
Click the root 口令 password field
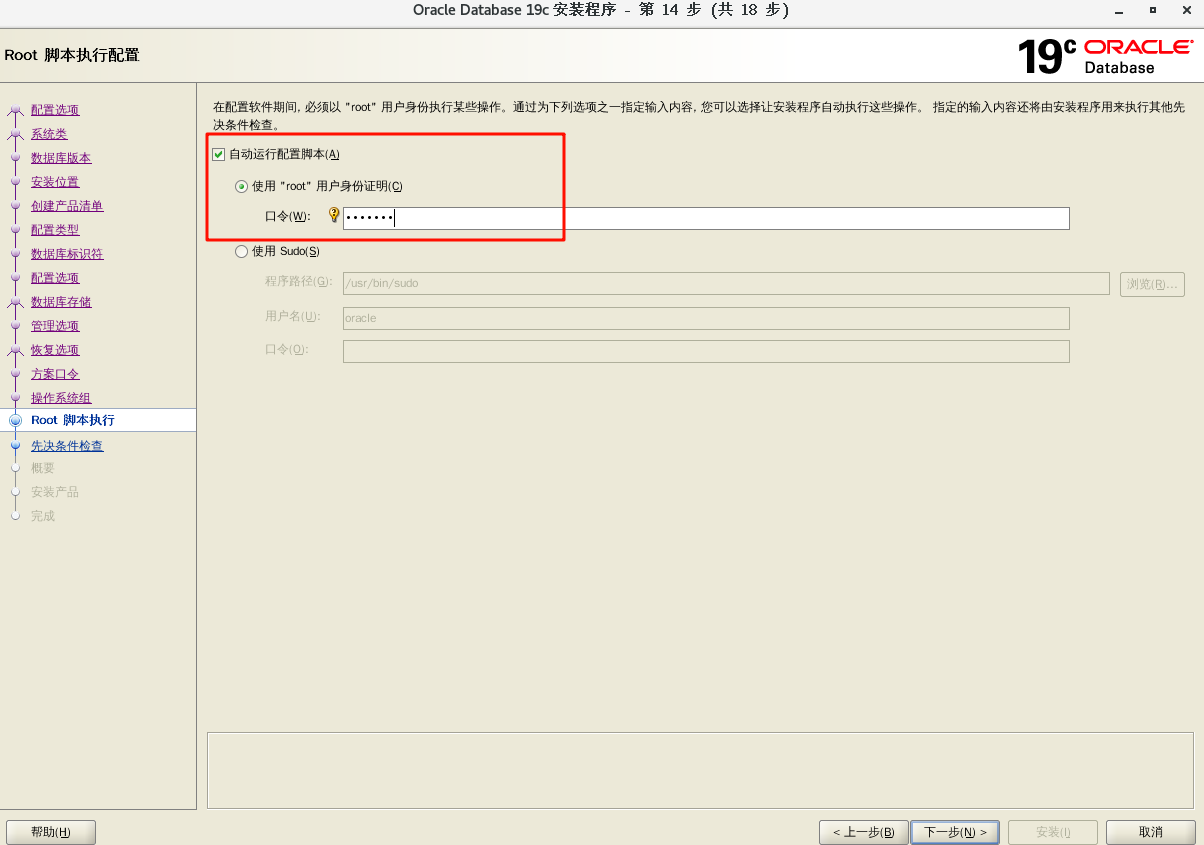click(x=705, y=218)
